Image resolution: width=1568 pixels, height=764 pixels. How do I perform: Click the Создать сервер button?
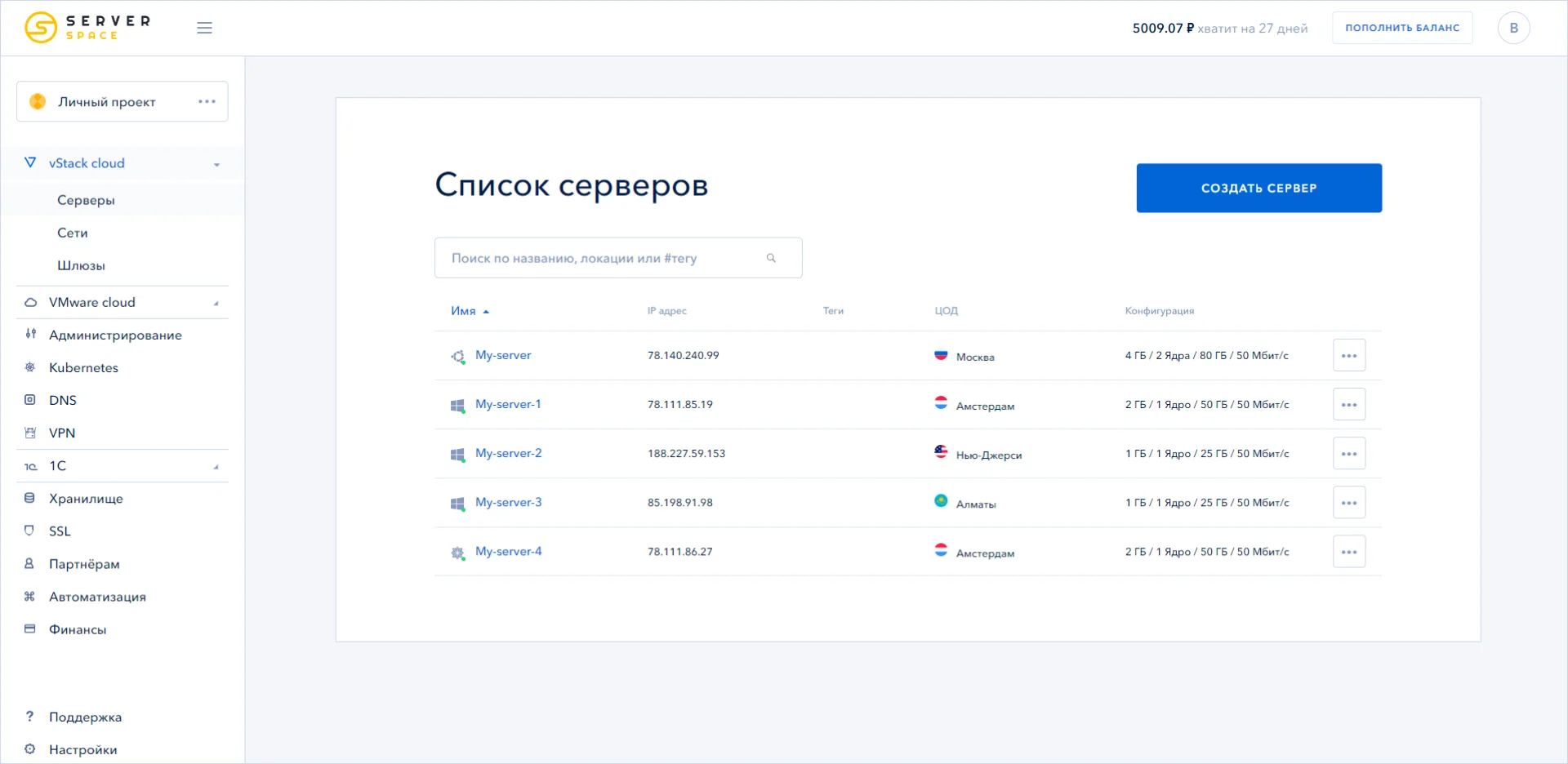point(1258,188)
